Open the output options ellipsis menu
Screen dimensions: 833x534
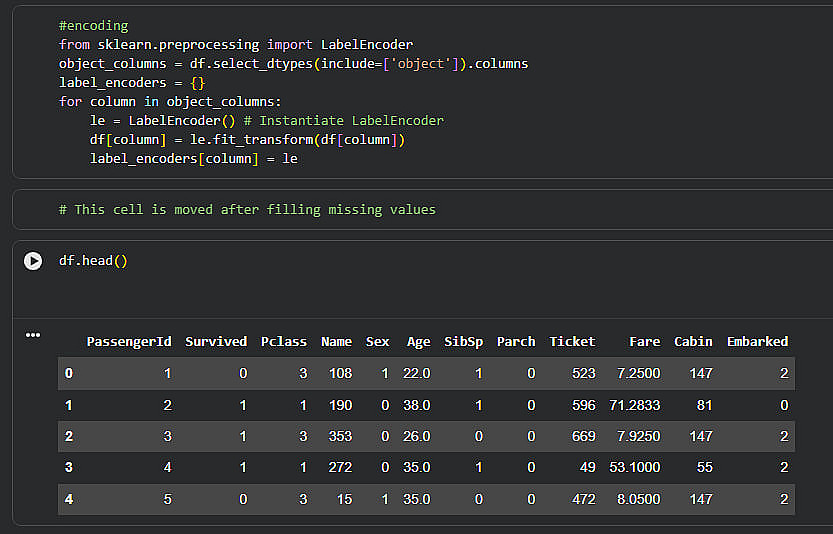coord(33,335)
